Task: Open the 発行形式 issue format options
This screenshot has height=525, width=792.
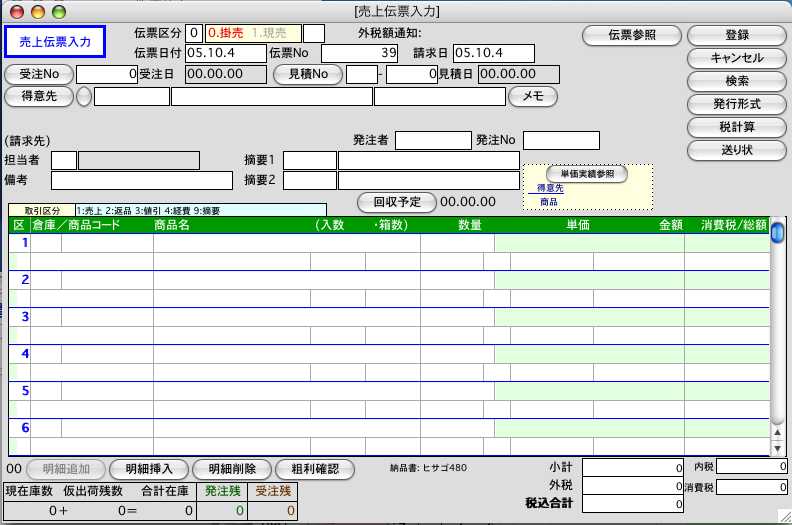Action: [x=736, y=104]
